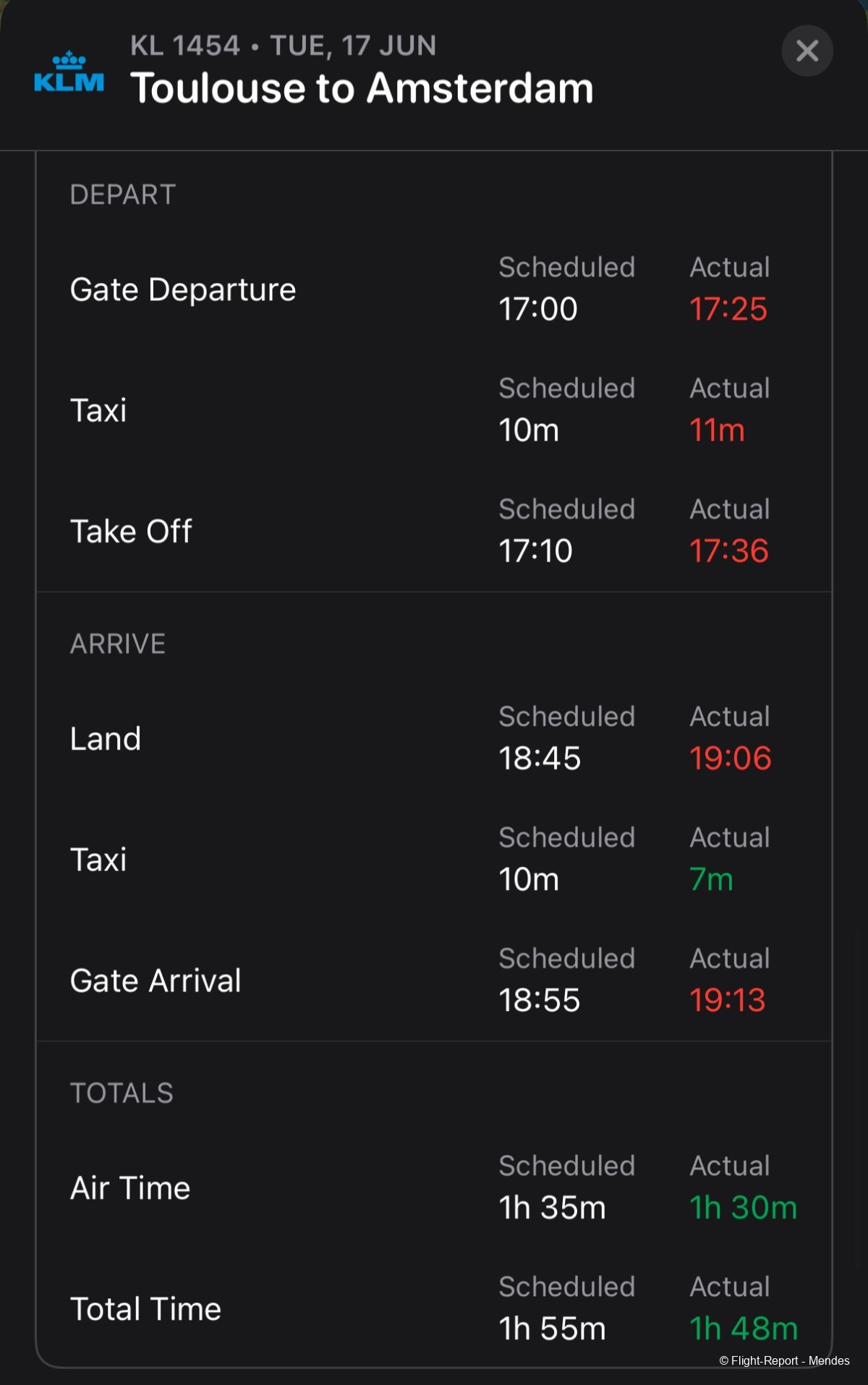Image resolution: width=868 pixels, height=1385 pixels.
Task: Tap Total Time actual 1h 48m
Action: (743, 1329)
